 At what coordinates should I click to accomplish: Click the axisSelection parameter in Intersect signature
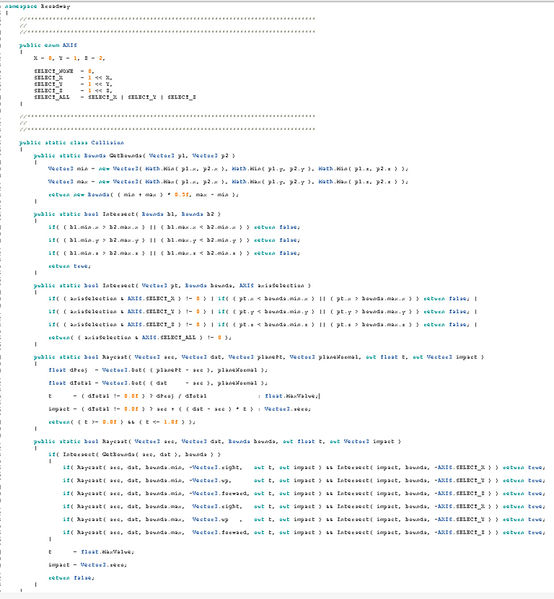[281, 285]
